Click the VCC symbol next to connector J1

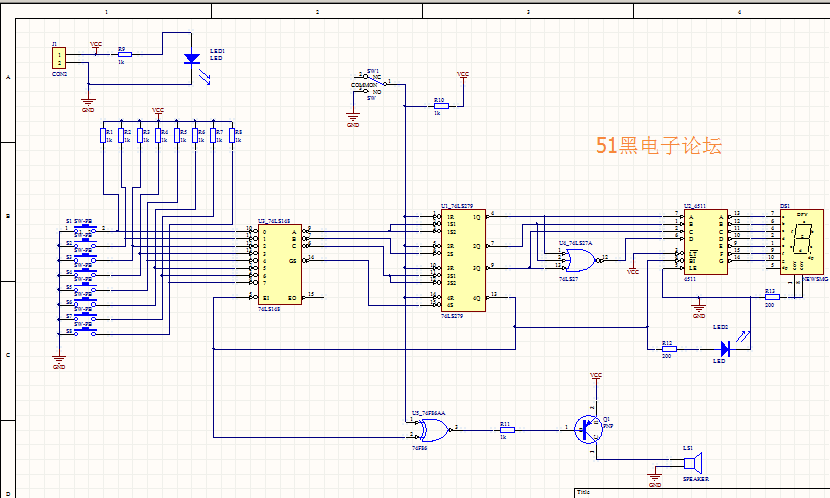pos(96,47)
